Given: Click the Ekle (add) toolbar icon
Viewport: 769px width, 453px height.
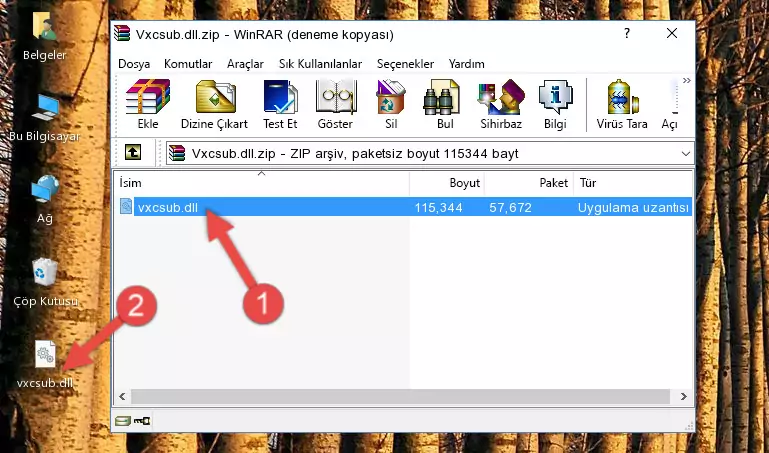Looking at the screenshot, I should pyautogui.click(x=148, y=104).
